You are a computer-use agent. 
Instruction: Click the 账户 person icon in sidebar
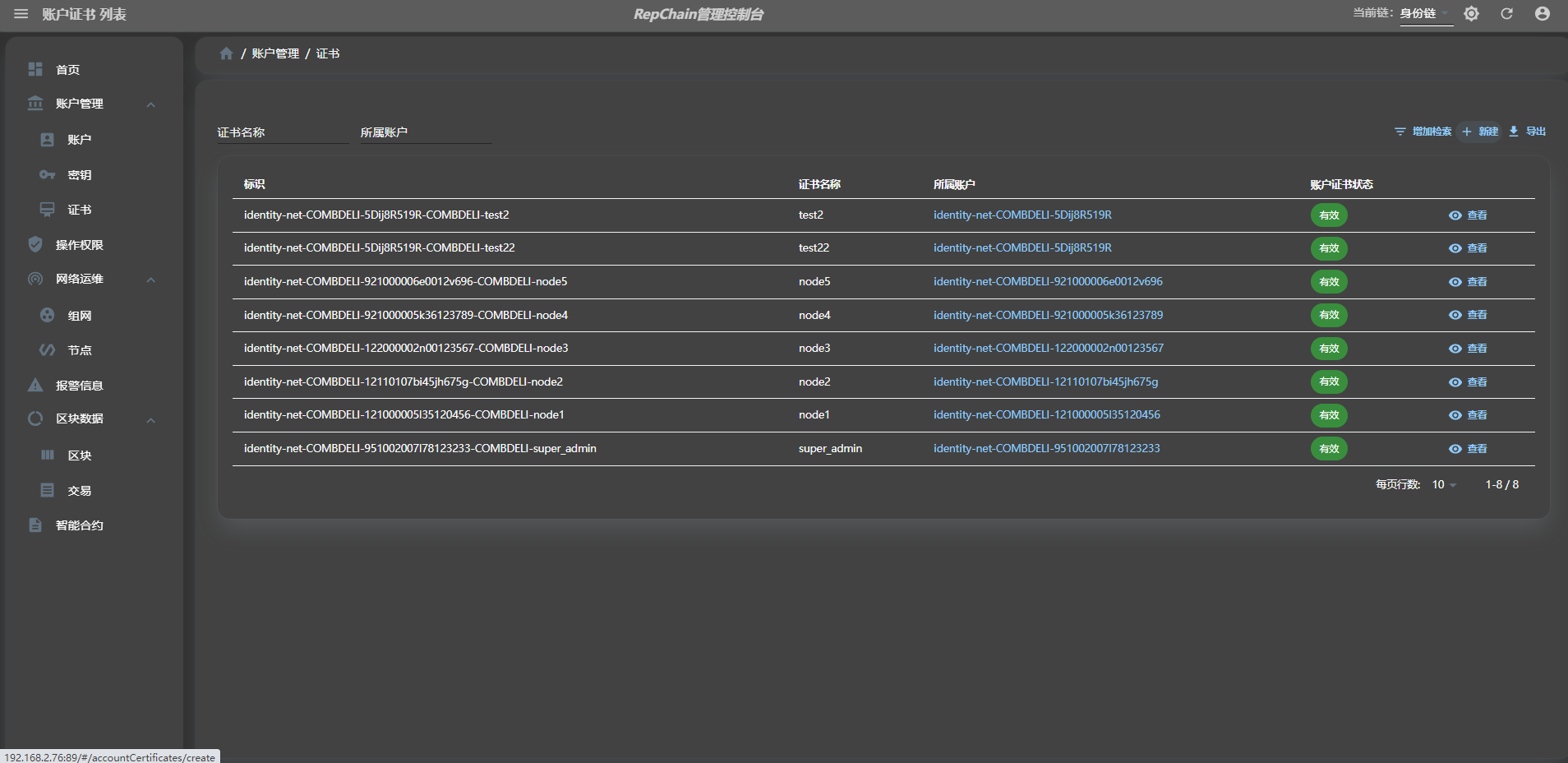click(x=48, y=140)
